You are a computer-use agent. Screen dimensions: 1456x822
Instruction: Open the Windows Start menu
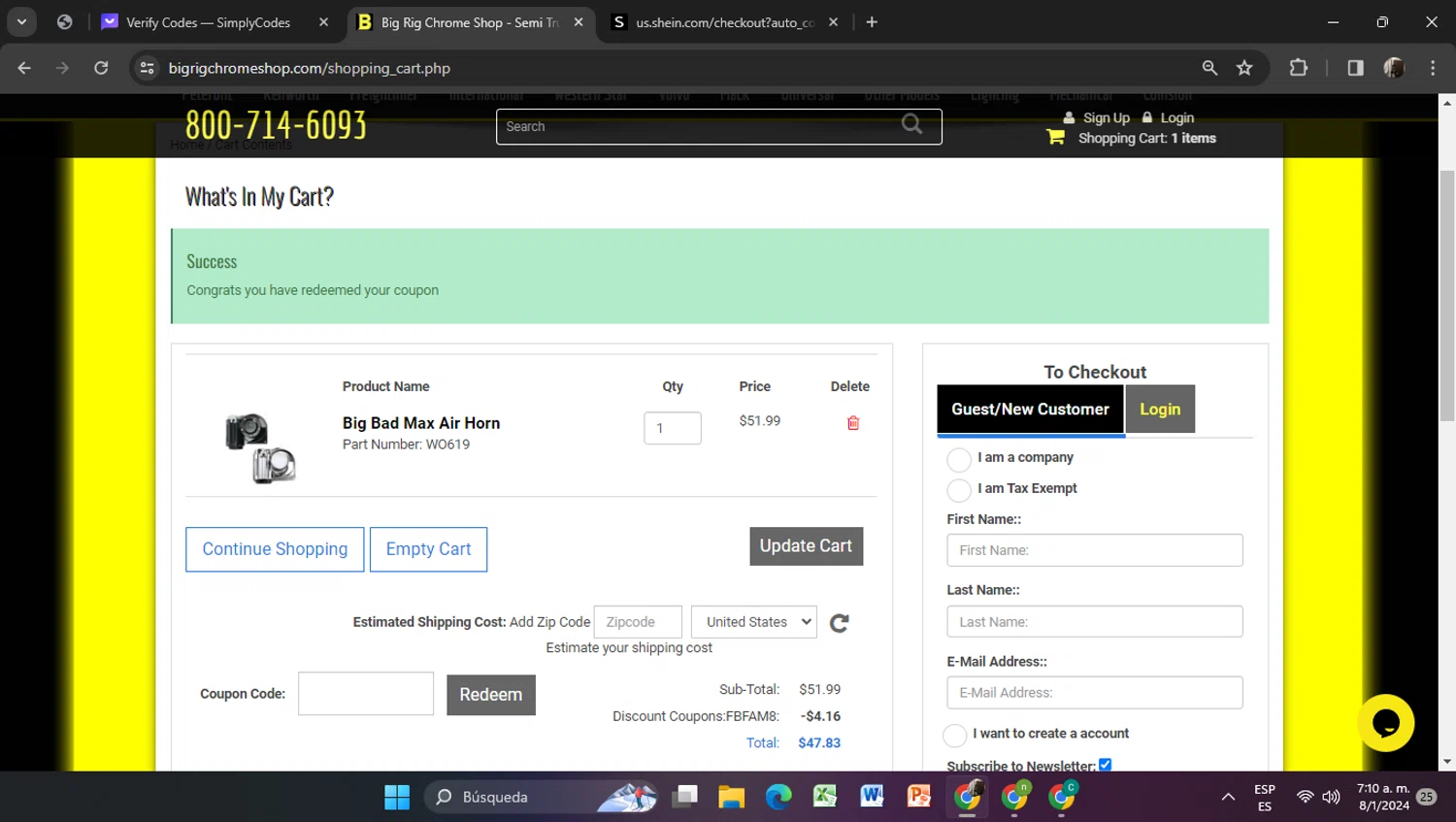pyautogui.click(x=397, y=797)
